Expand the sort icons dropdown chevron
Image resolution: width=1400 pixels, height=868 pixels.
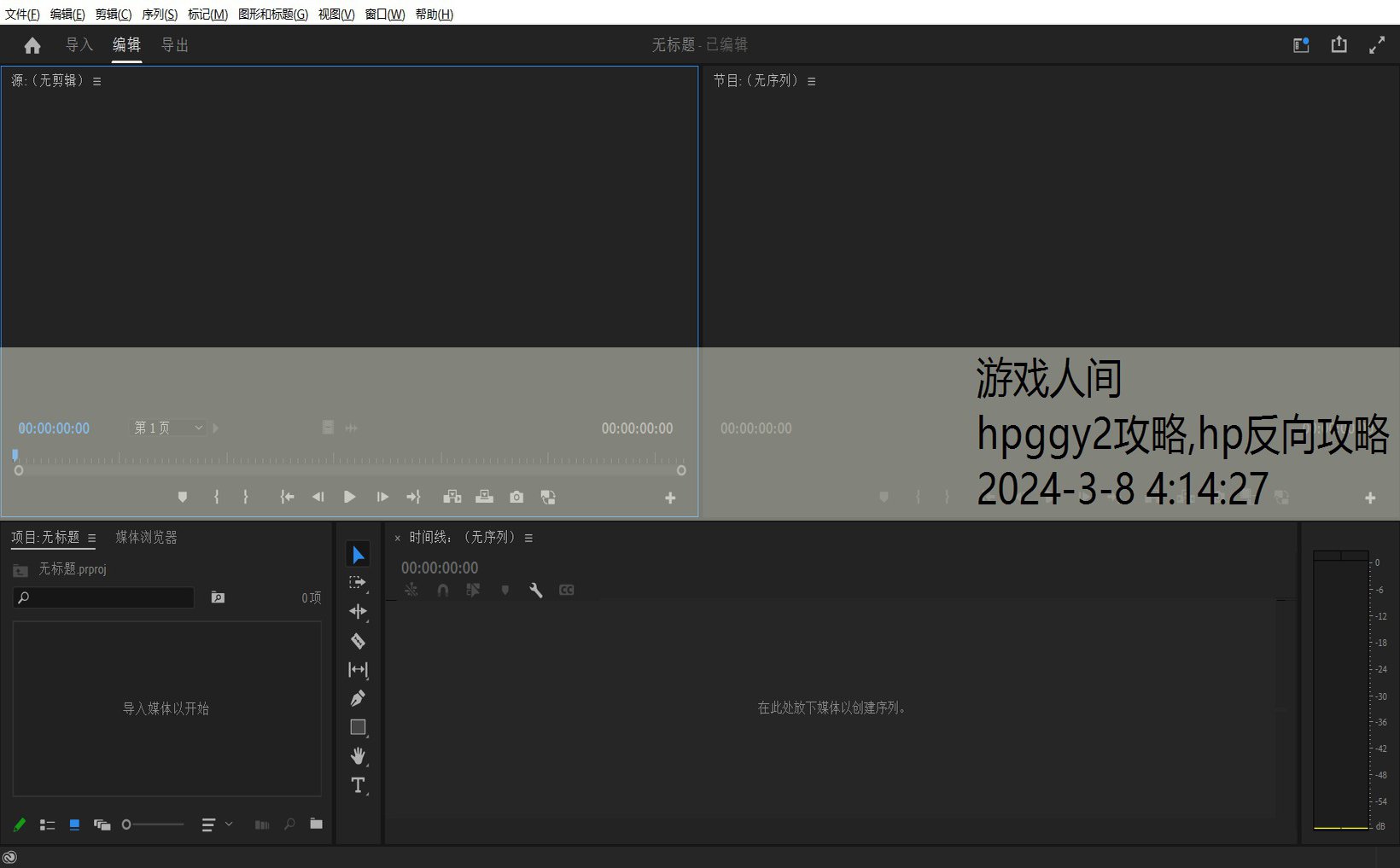click(229, 824)
